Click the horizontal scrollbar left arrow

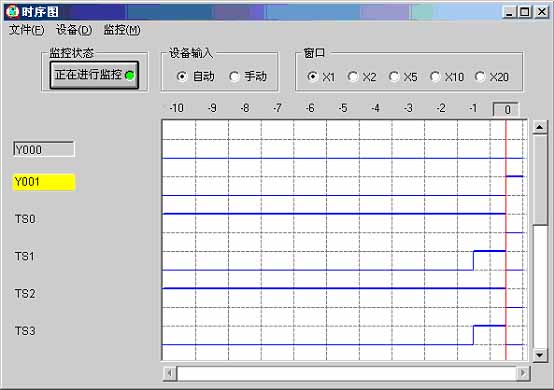coord(170,373)
